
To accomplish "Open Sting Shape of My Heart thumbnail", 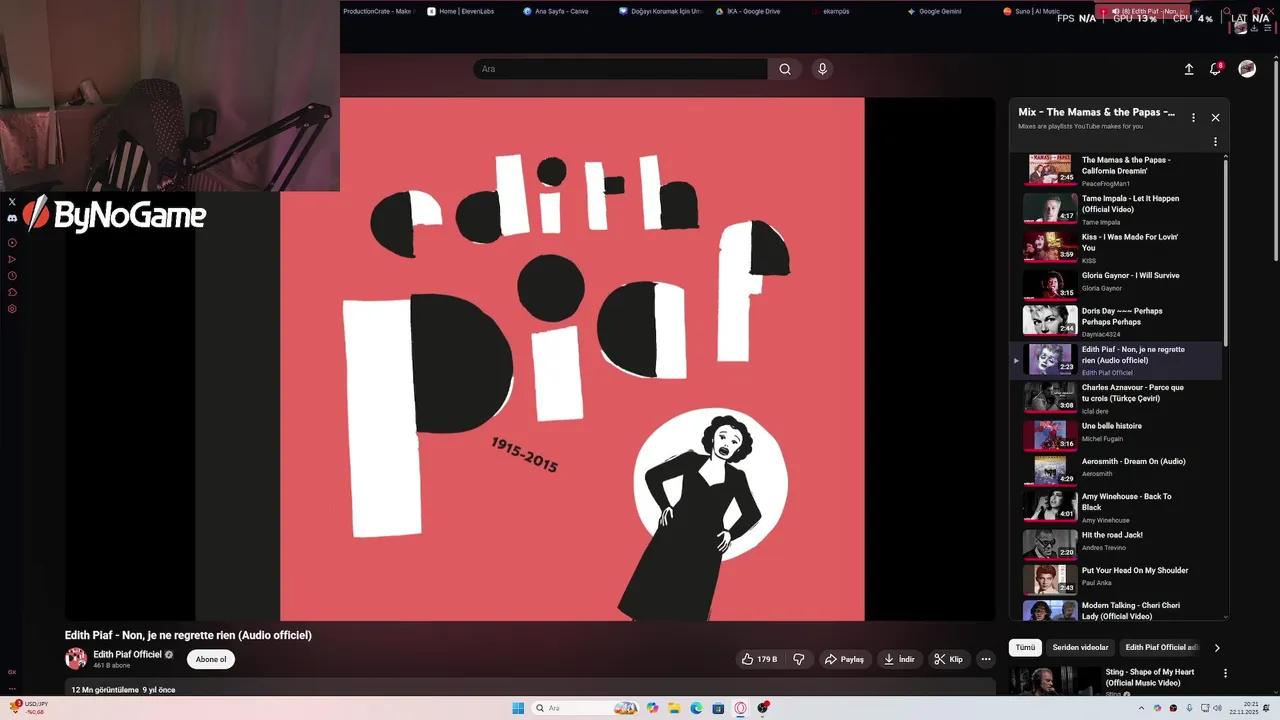I will (x=1053, y=681).
